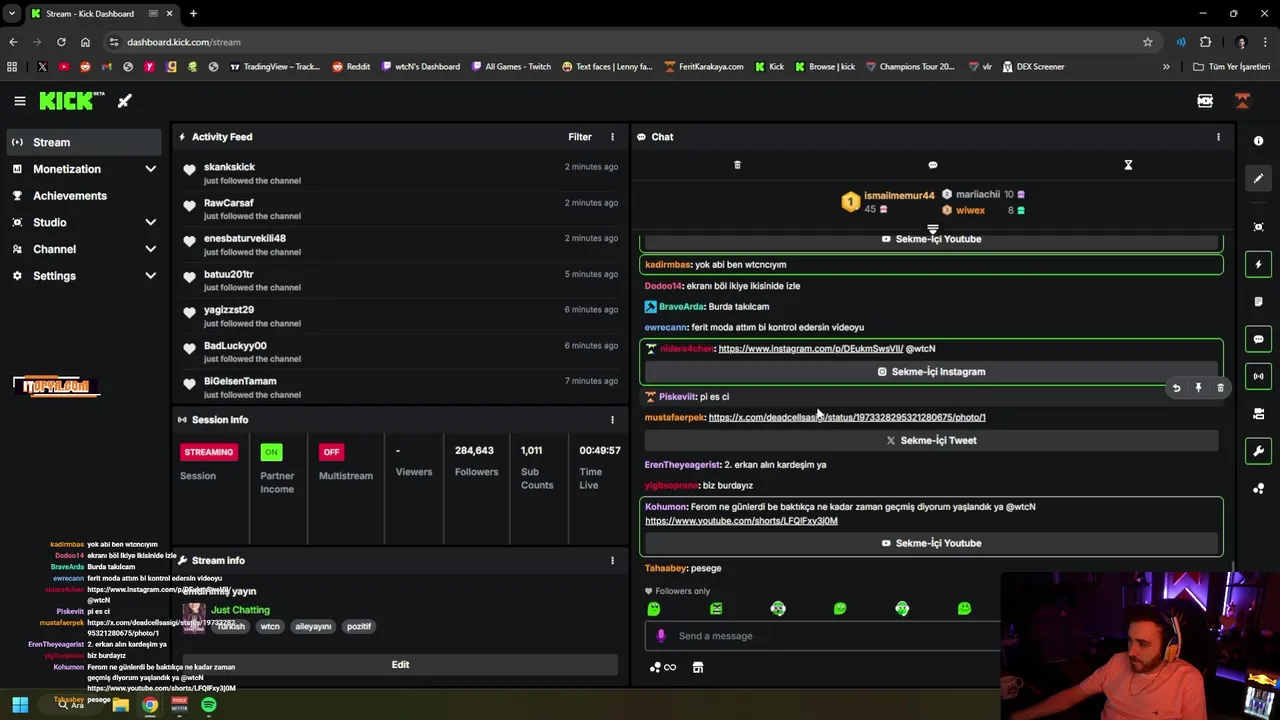Open the Stream page in sidebar
Screen dimensions: 1280x720
pyautogui.click(x=84, y=142)
